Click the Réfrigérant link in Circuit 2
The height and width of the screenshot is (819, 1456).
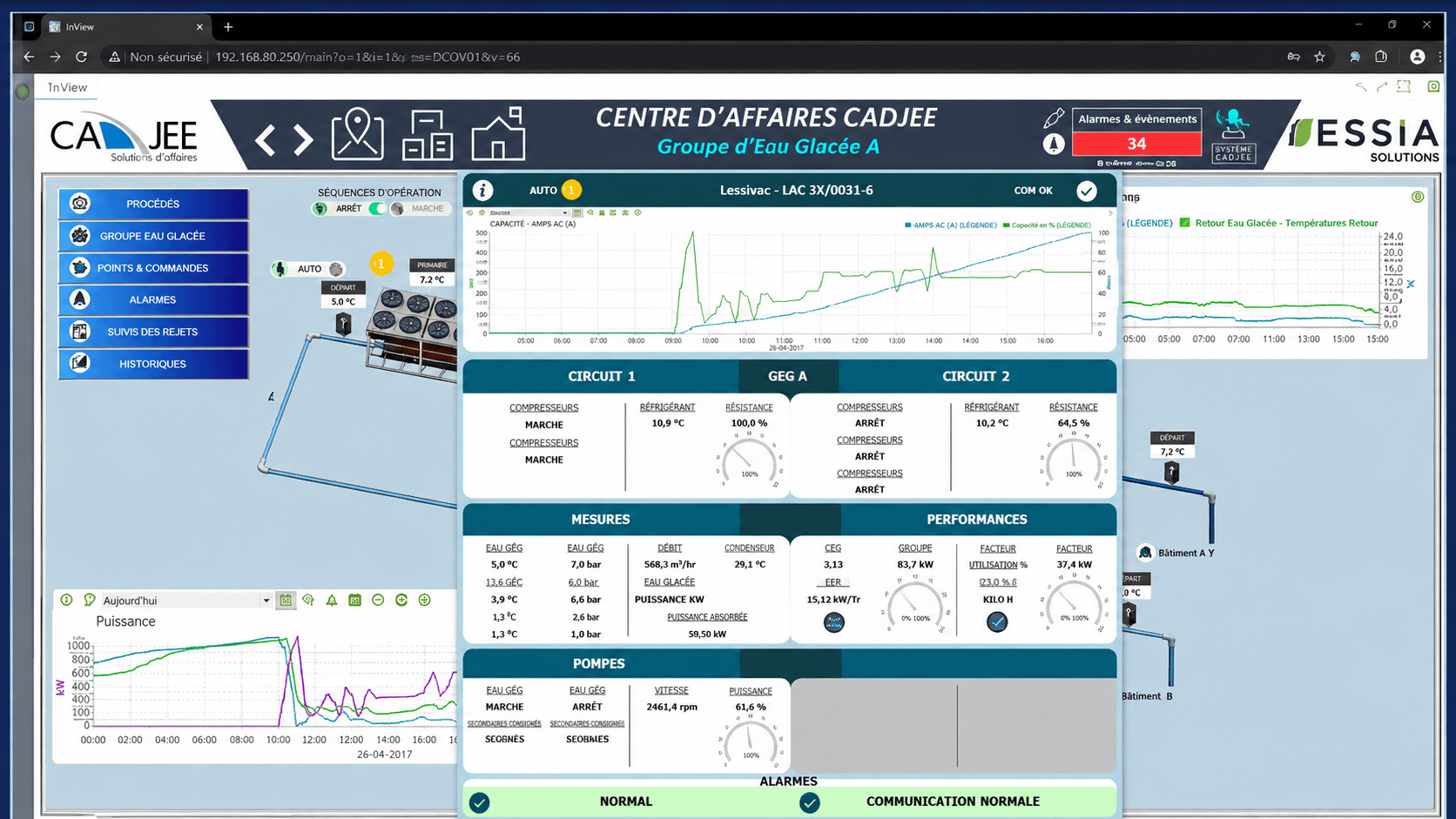[x=992, y=407]
